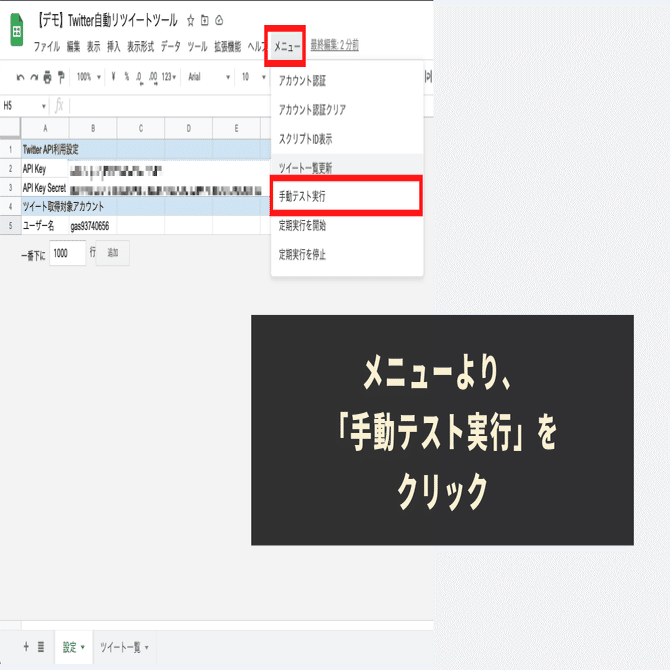Expand the name box H5 dropdown
Viewport: 670px width, 670px height.
44,106
